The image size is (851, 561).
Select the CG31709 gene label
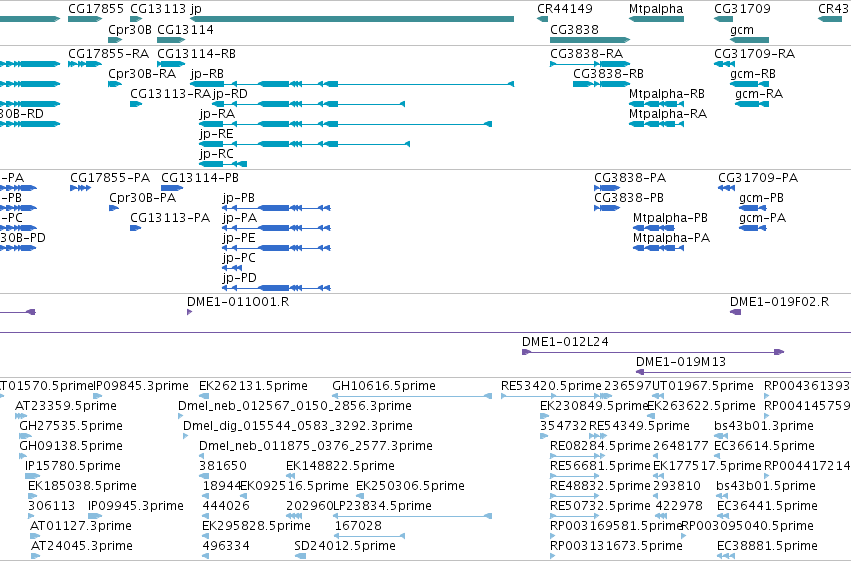(742, 9)
